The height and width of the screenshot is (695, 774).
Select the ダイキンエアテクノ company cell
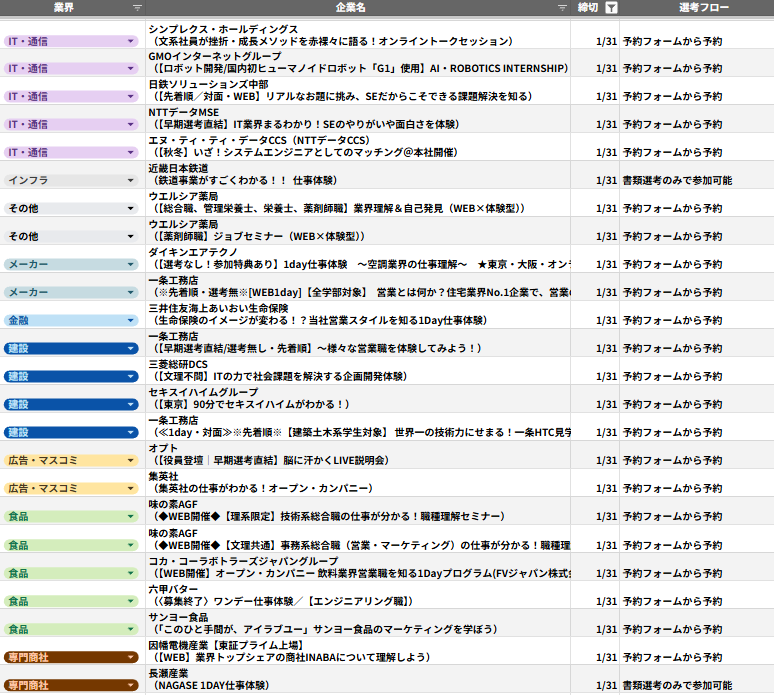coord(358,259)
